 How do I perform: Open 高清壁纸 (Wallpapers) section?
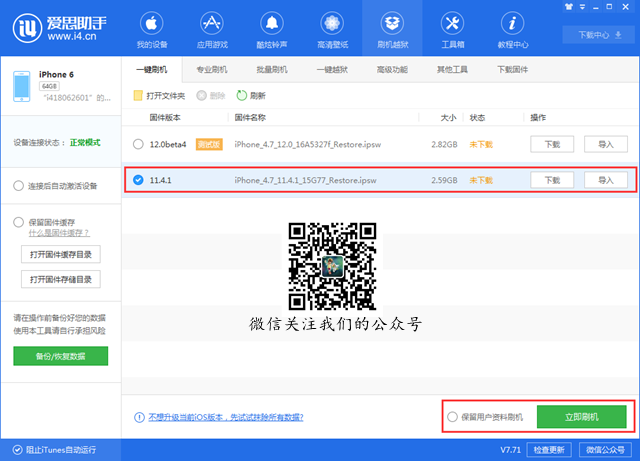(332, 30)
